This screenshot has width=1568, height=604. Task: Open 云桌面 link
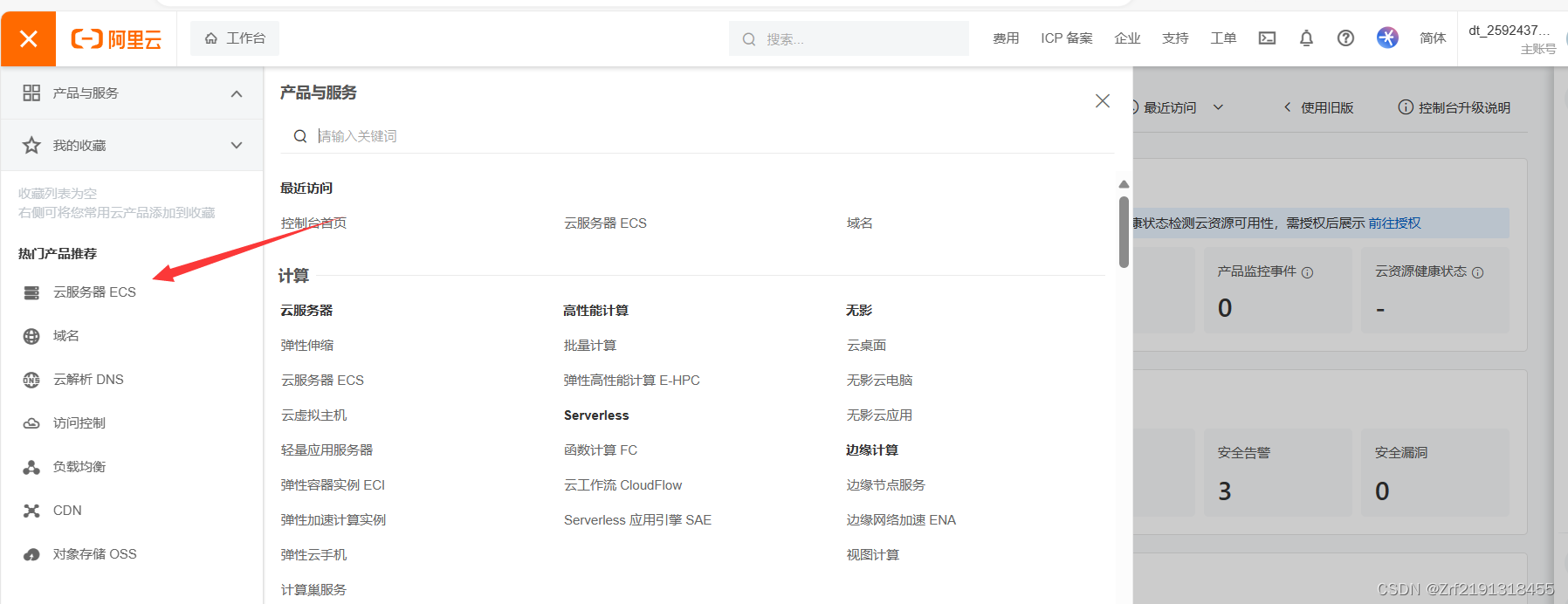point(866,346)
